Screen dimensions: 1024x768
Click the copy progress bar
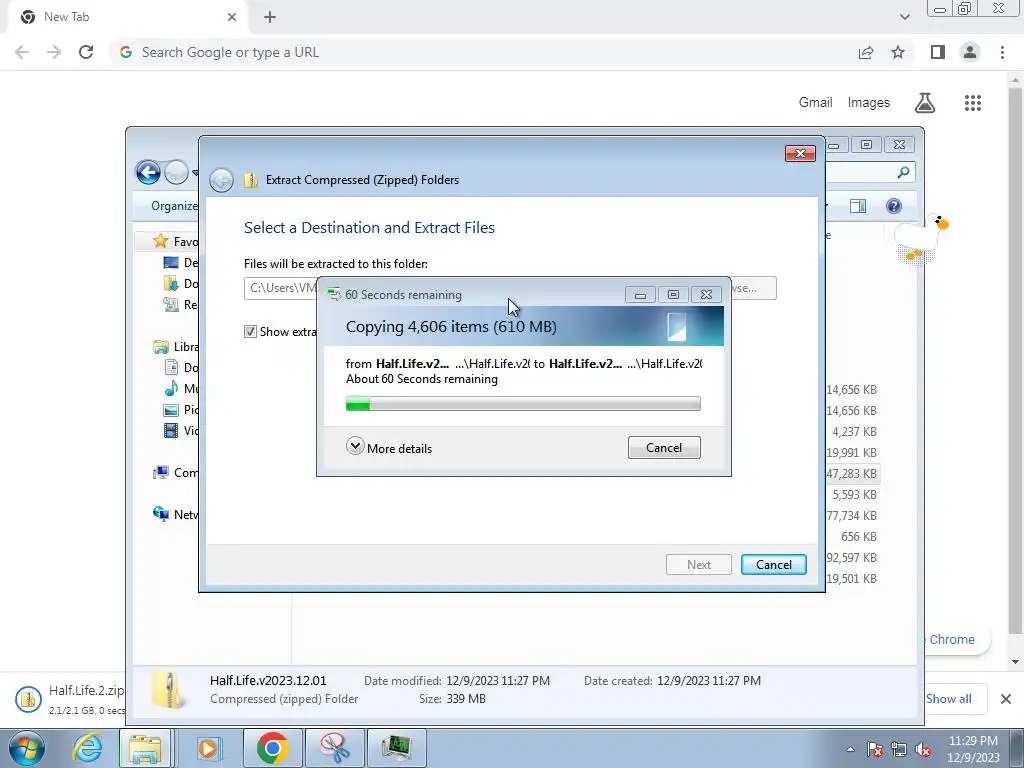[x=523, y=404]
